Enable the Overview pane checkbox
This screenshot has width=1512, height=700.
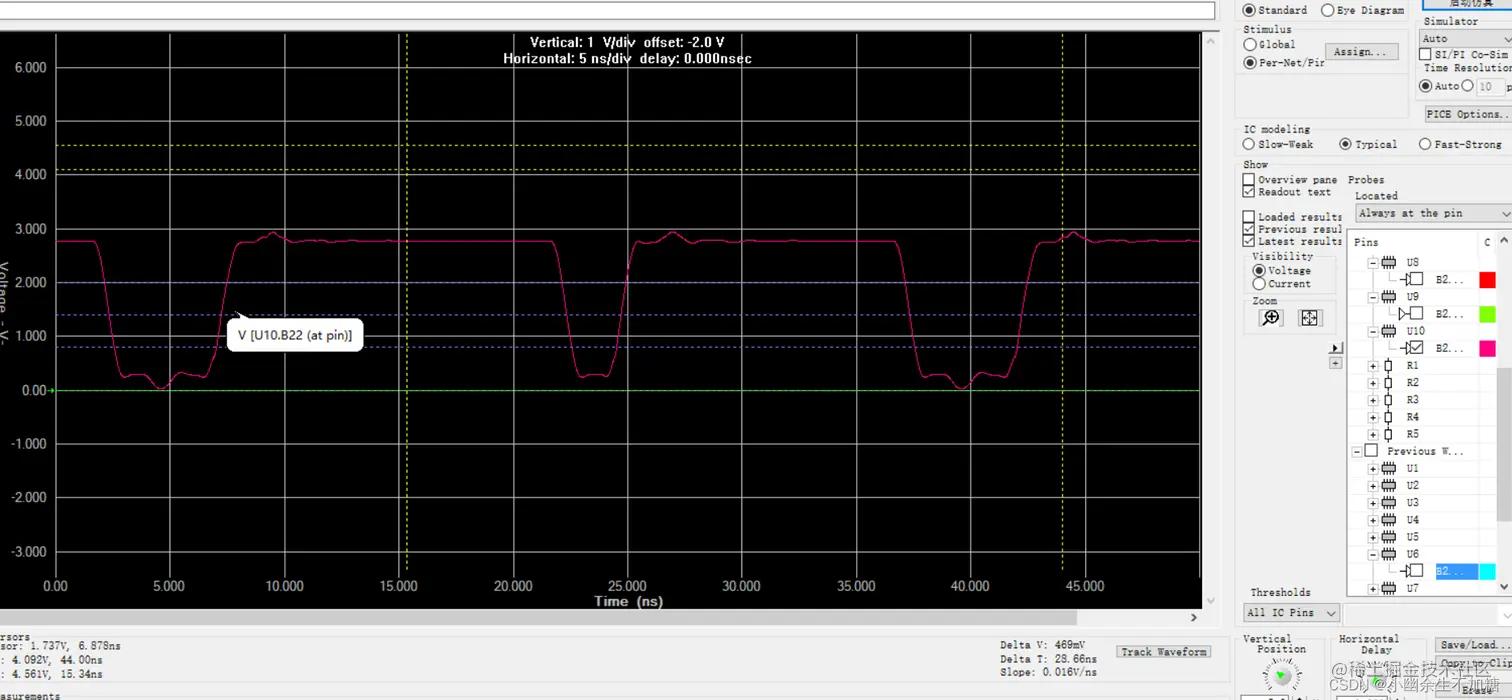tap(1248, 180)
